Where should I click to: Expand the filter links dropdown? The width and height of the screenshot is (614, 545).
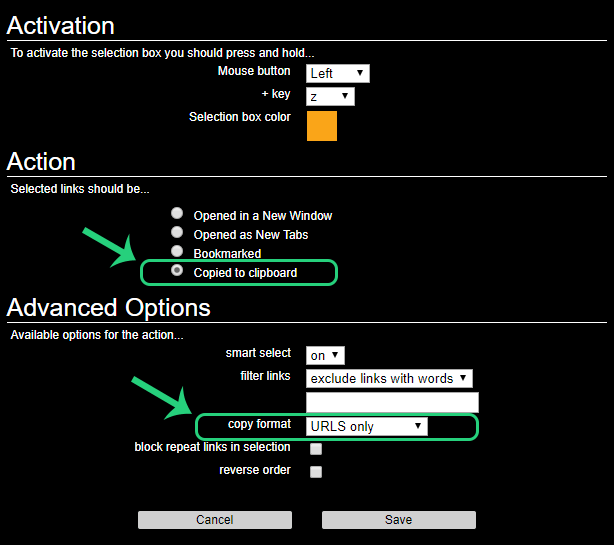coord(389,378)
